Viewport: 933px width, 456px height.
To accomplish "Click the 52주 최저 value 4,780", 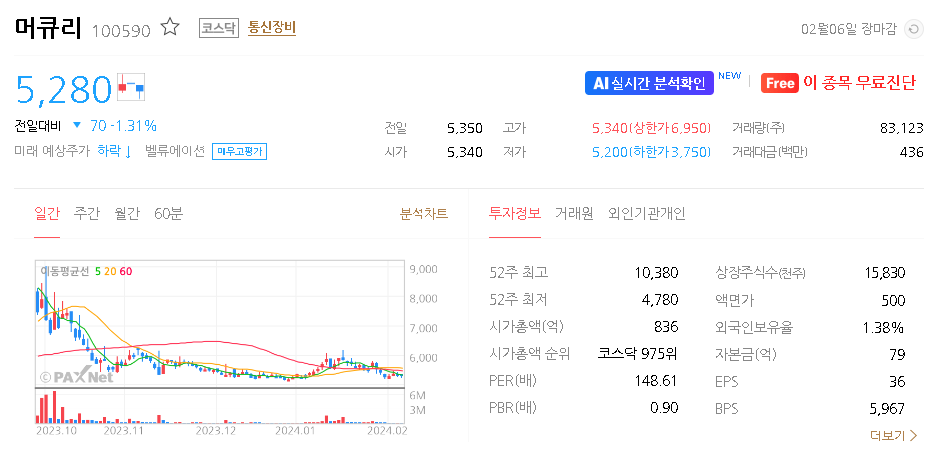I will 660,300.
